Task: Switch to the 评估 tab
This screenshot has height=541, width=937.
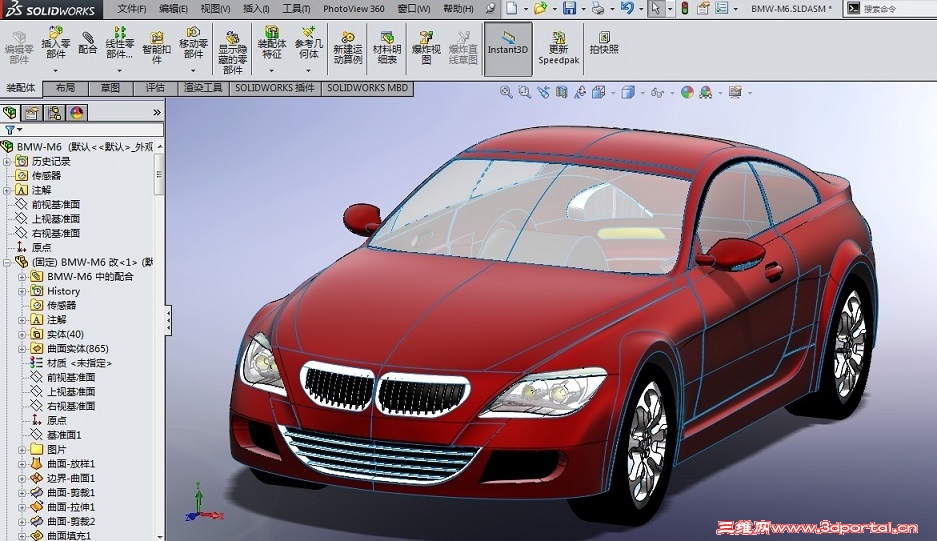Action: pos(155,88)
